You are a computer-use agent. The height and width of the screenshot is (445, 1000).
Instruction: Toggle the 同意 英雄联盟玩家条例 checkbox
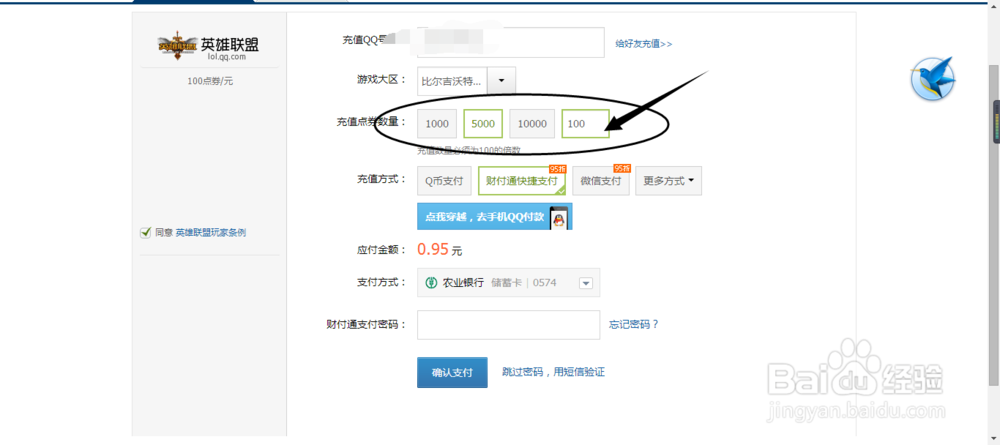tap(145, 233)
